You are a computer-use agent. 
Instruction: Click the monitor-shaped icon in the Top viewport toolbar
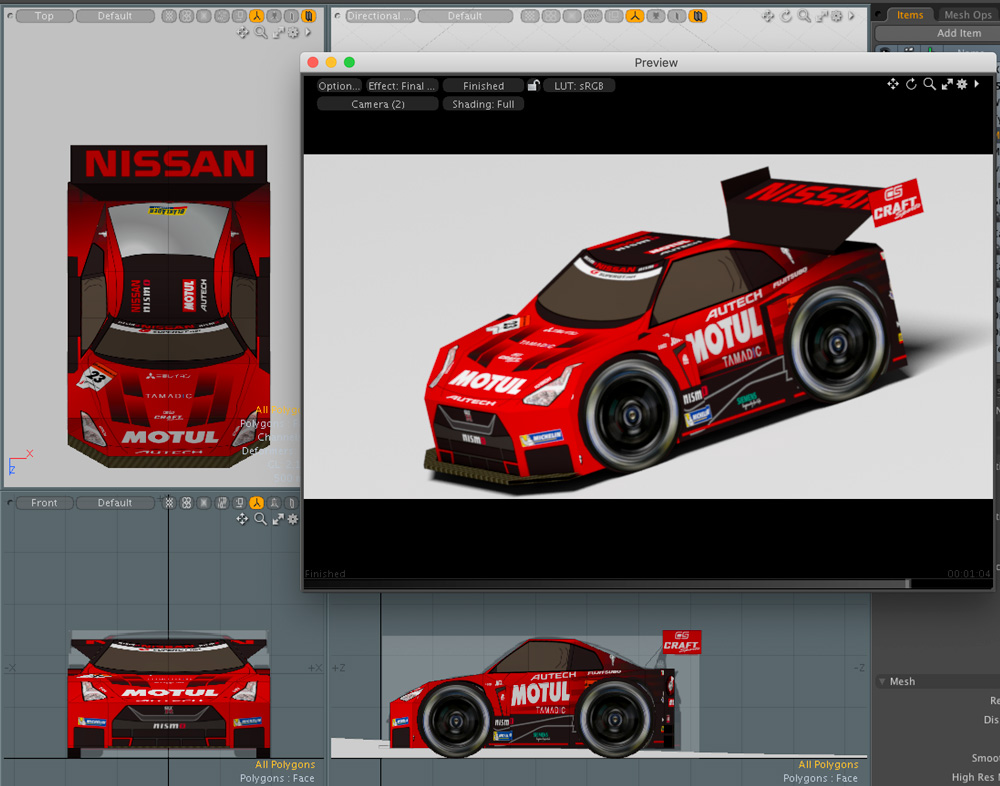[239, 16]
